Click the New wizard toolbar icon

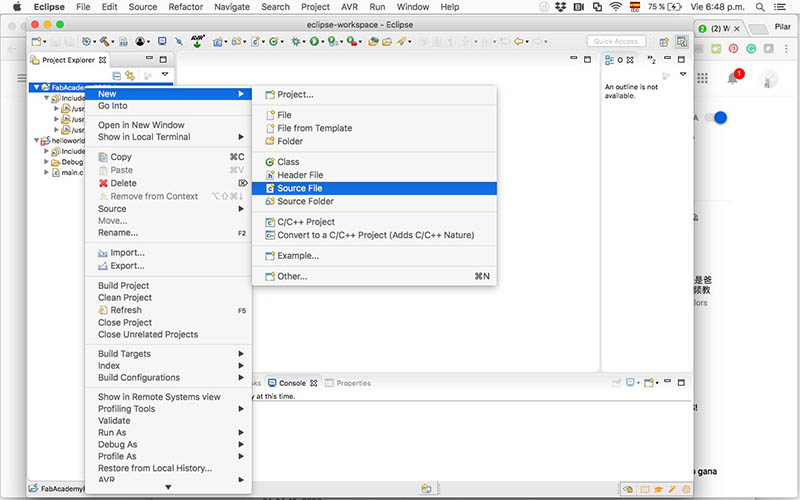pos(36,41)
